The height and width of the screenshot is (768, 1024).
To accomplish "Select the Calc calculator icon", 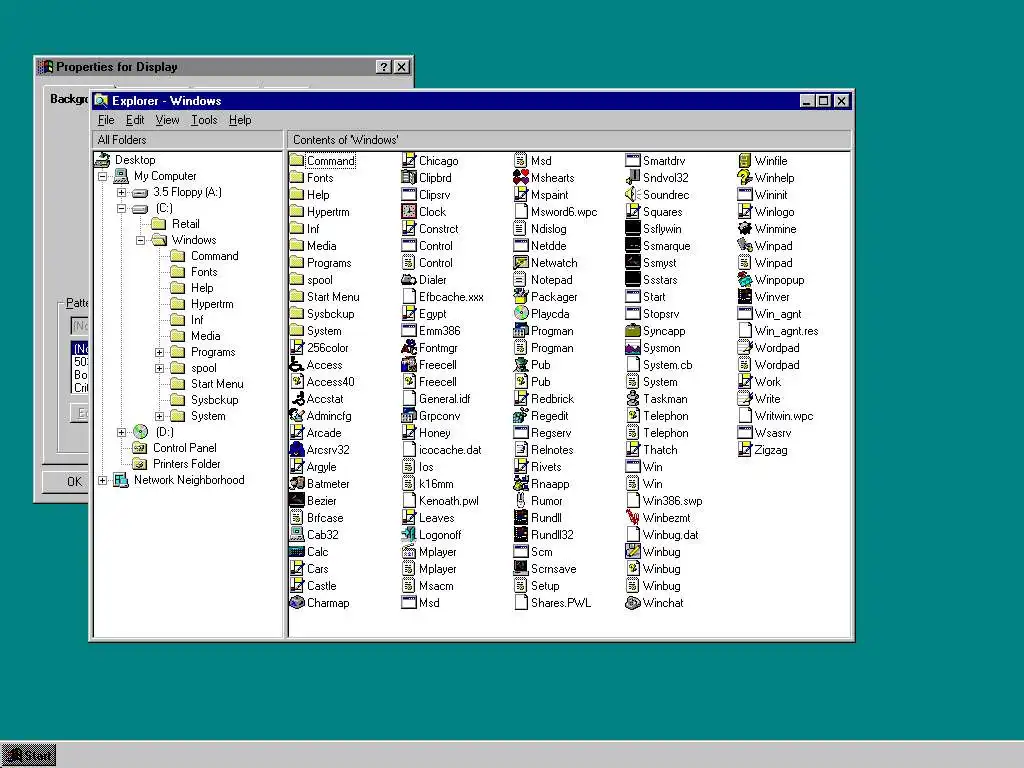I will click(296, 552).
